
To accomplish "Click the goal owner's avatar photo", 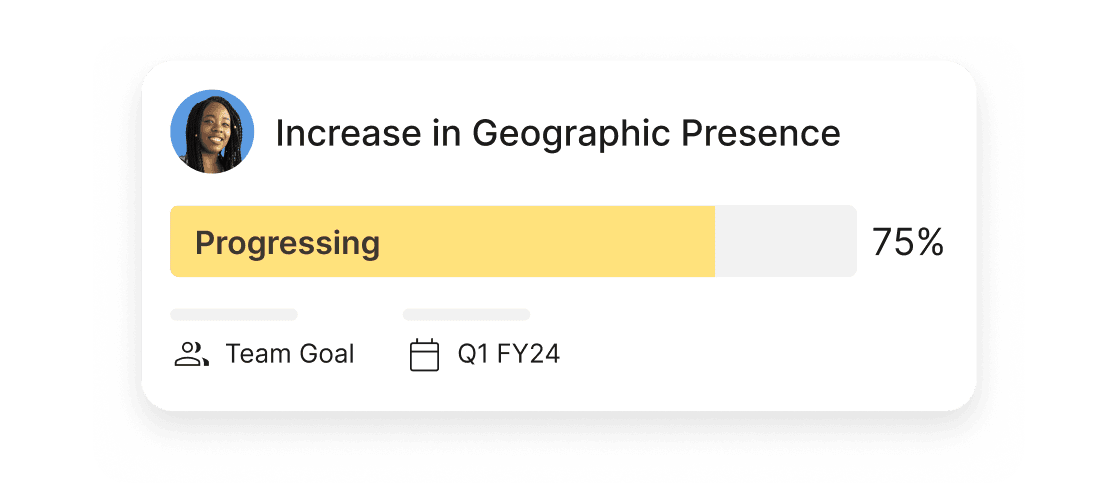I will coord(212,132).
